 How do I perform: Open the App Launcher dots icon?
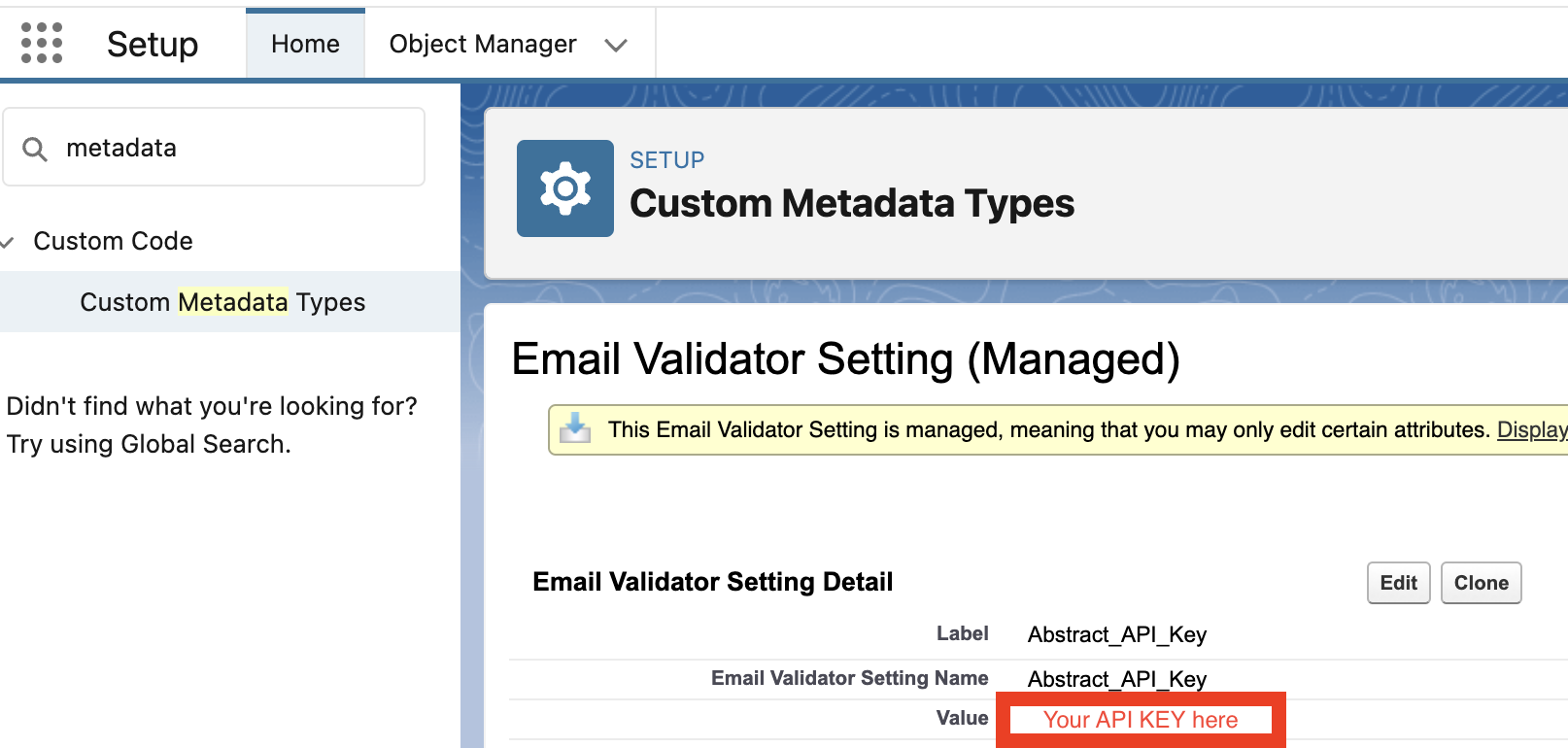(42, 44)
